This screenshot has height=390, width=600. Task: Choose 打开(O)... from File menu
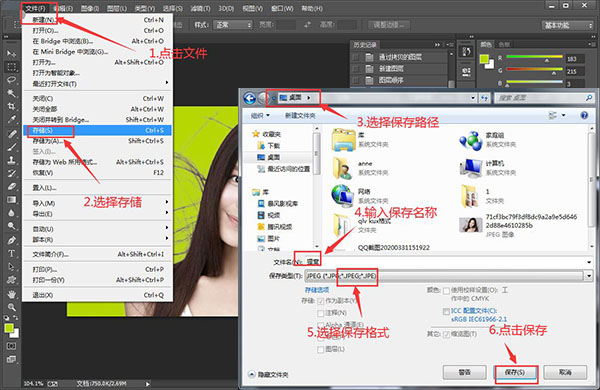tap(98, 30)
